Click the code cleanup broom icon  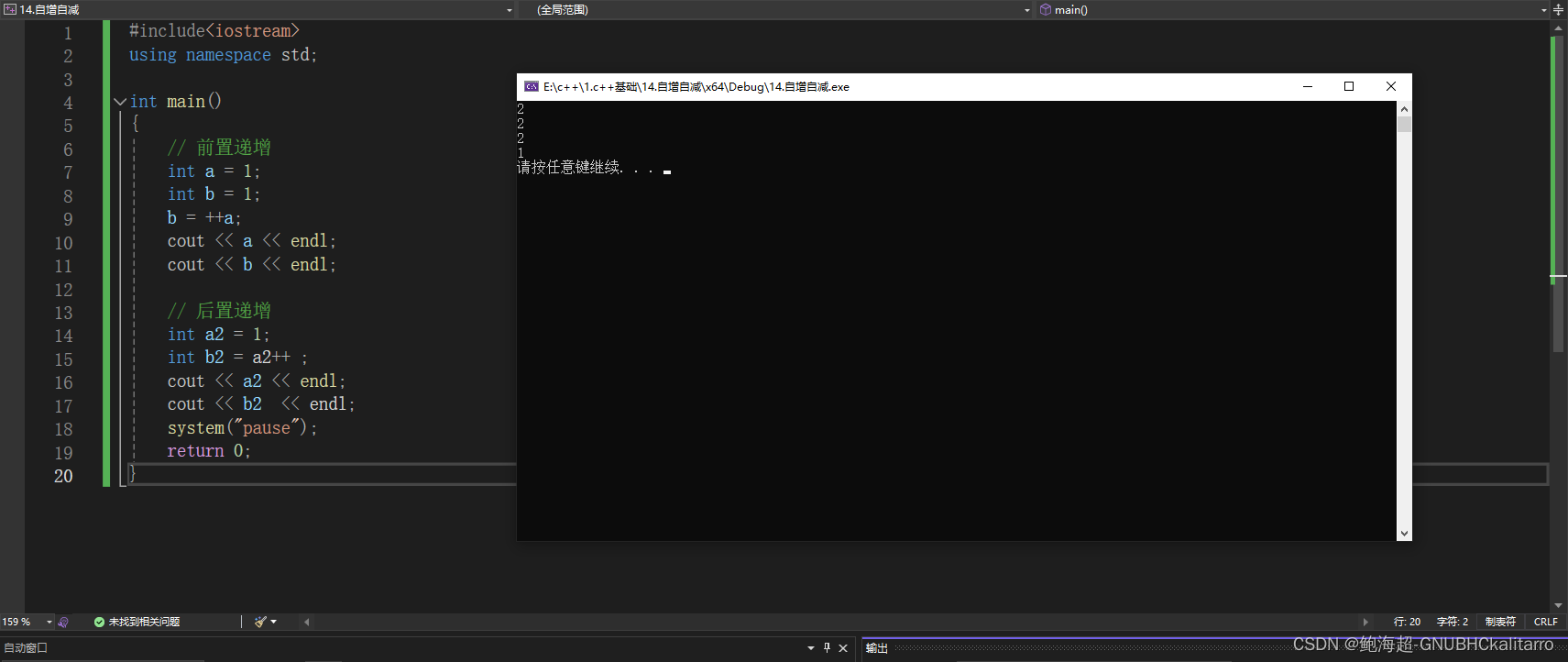click(260, 622)
